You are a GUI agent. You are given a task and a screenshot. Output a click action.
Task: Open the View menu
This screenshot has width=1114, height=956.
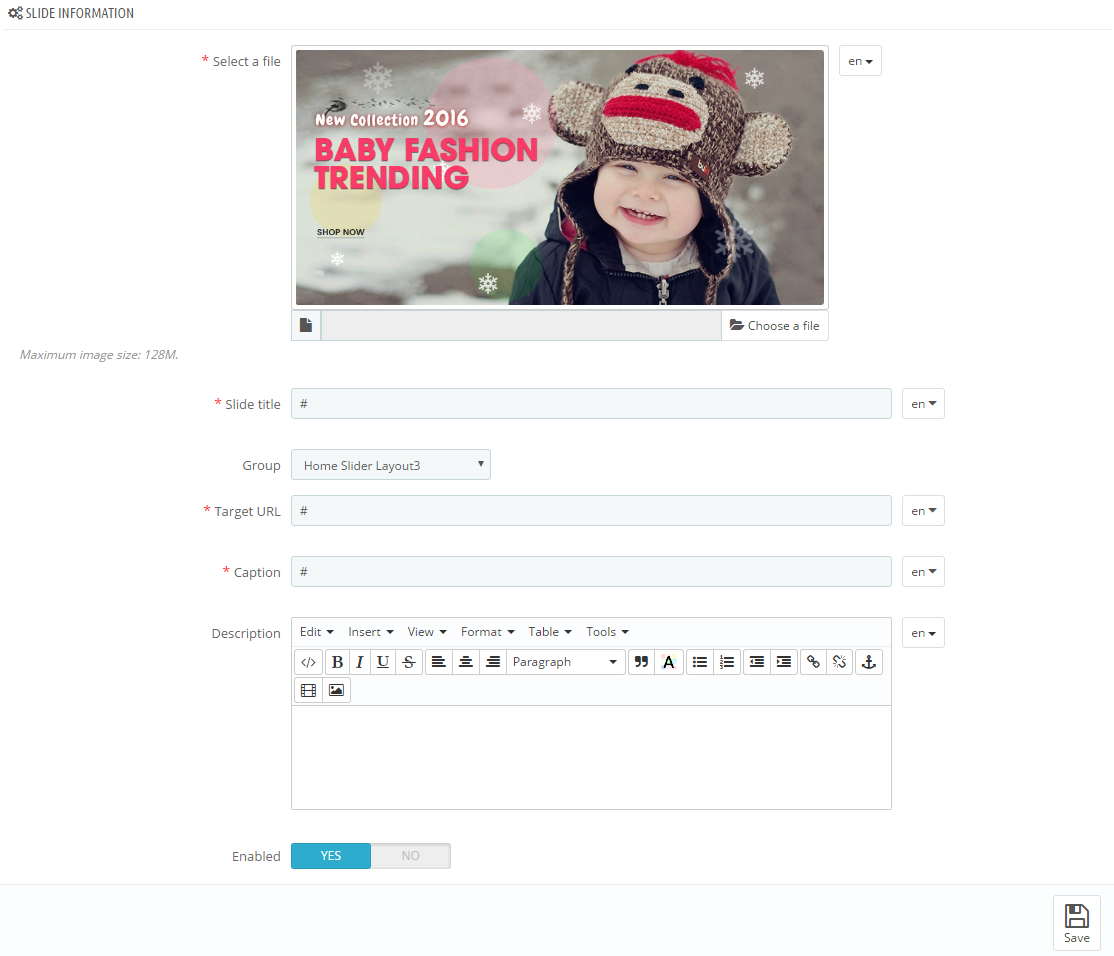427,632
